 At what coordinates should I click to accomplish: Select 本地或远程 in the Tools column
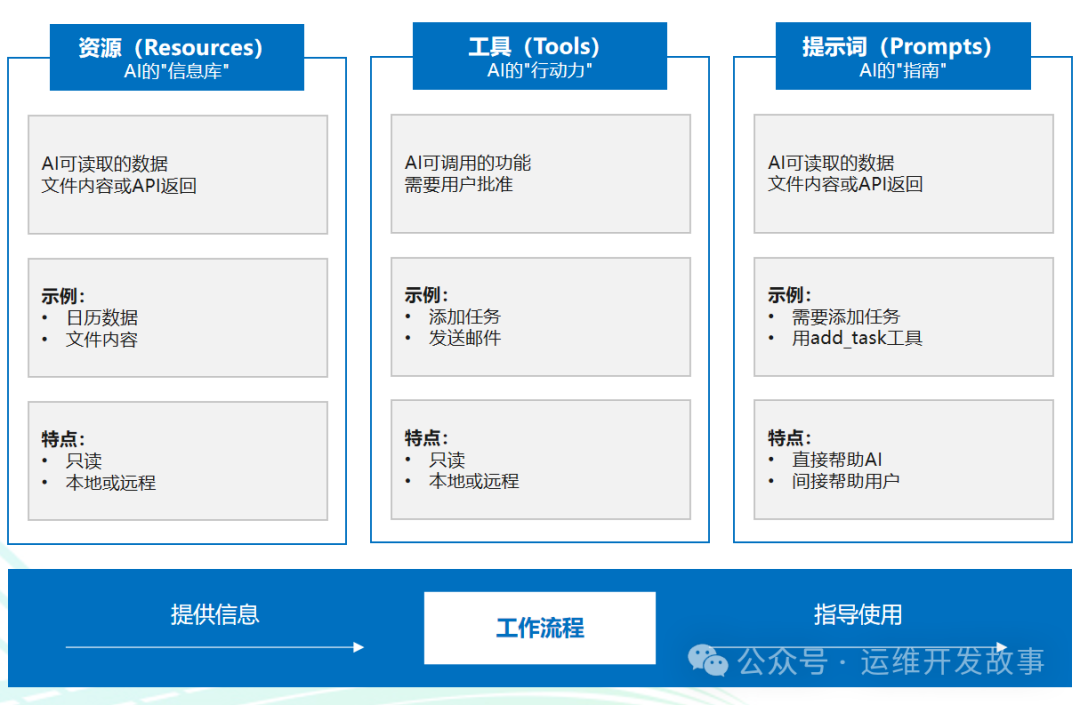pyautogui.click(x=474, y=481)
